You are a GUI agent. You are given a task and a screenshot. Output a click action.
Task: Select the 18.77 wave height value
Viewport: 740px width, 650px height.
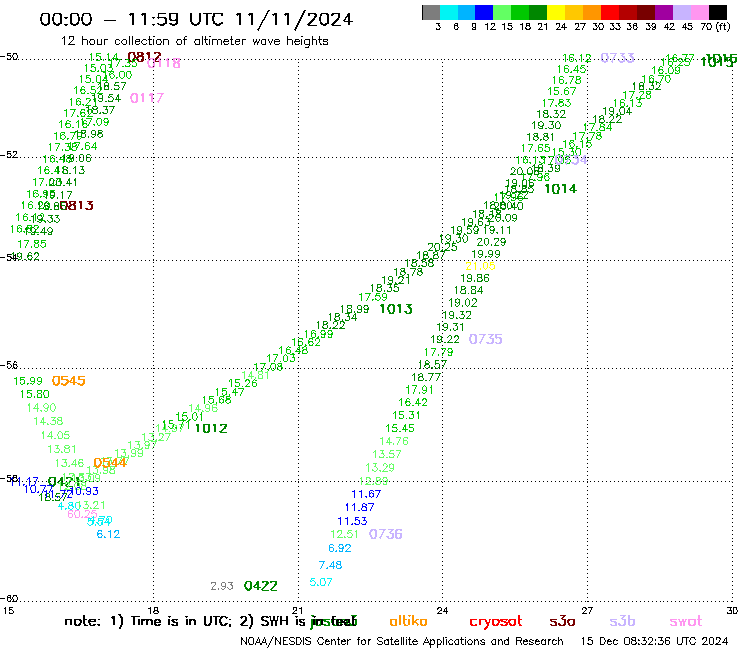[x=426, y=377]
